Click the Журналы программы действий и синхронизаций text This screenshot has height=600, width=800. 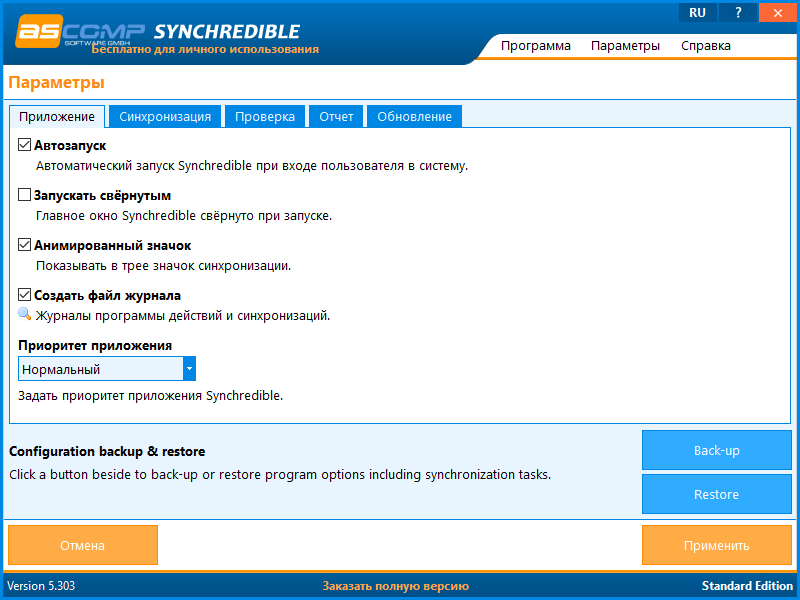pyautogui.click(x=183, y=316)
